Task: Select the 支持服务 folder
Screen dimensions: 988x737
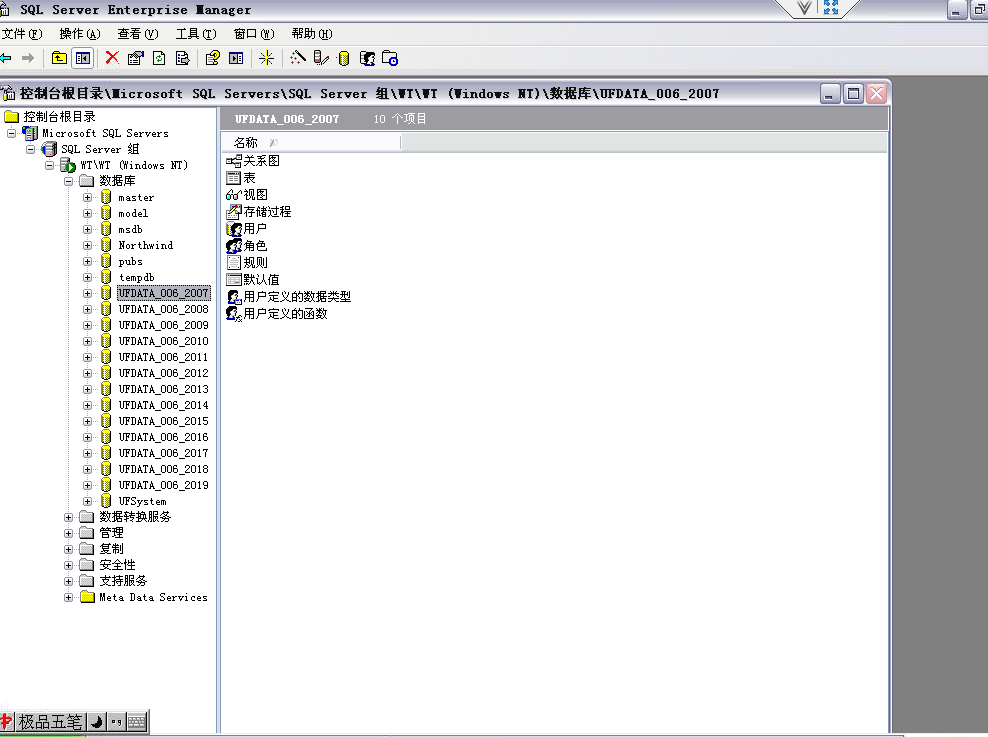Action: click(123, 581)
